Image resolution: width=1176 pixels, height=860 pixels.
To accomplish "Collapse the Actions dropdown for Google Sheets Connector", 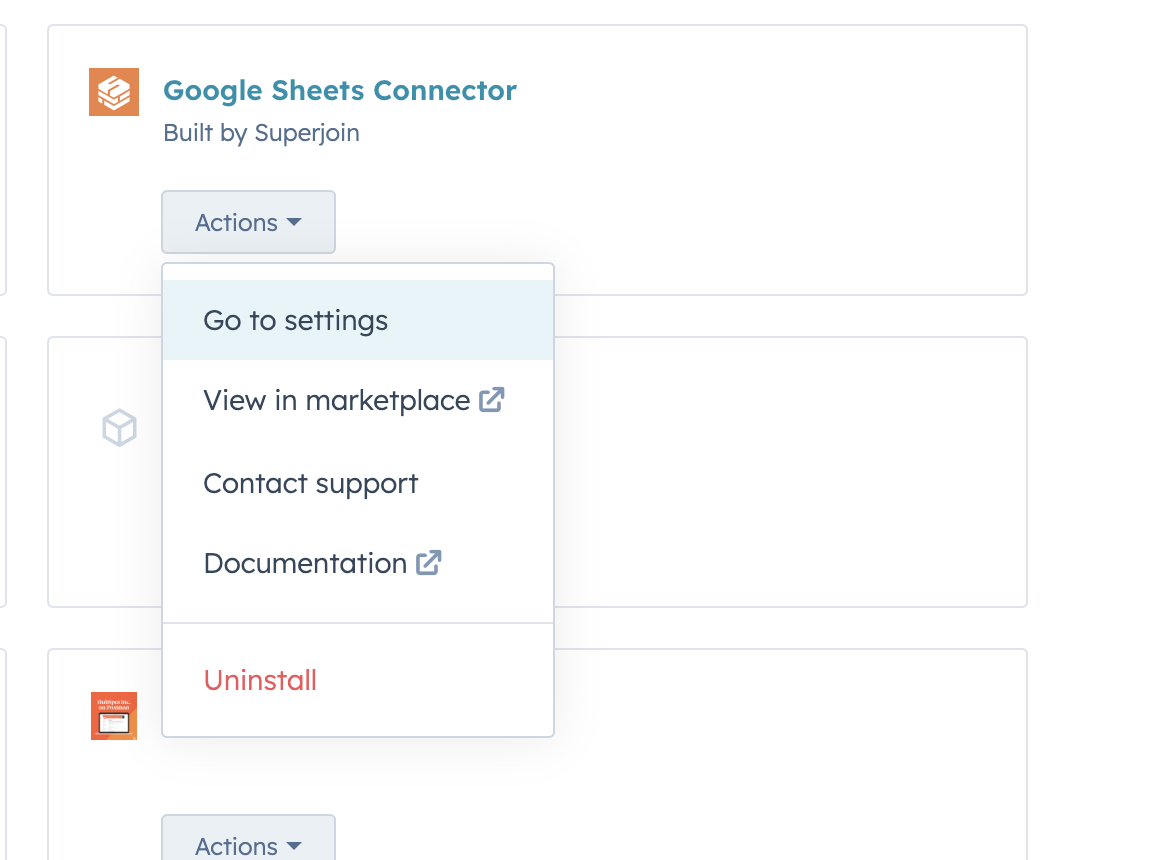I will [248, 222].
